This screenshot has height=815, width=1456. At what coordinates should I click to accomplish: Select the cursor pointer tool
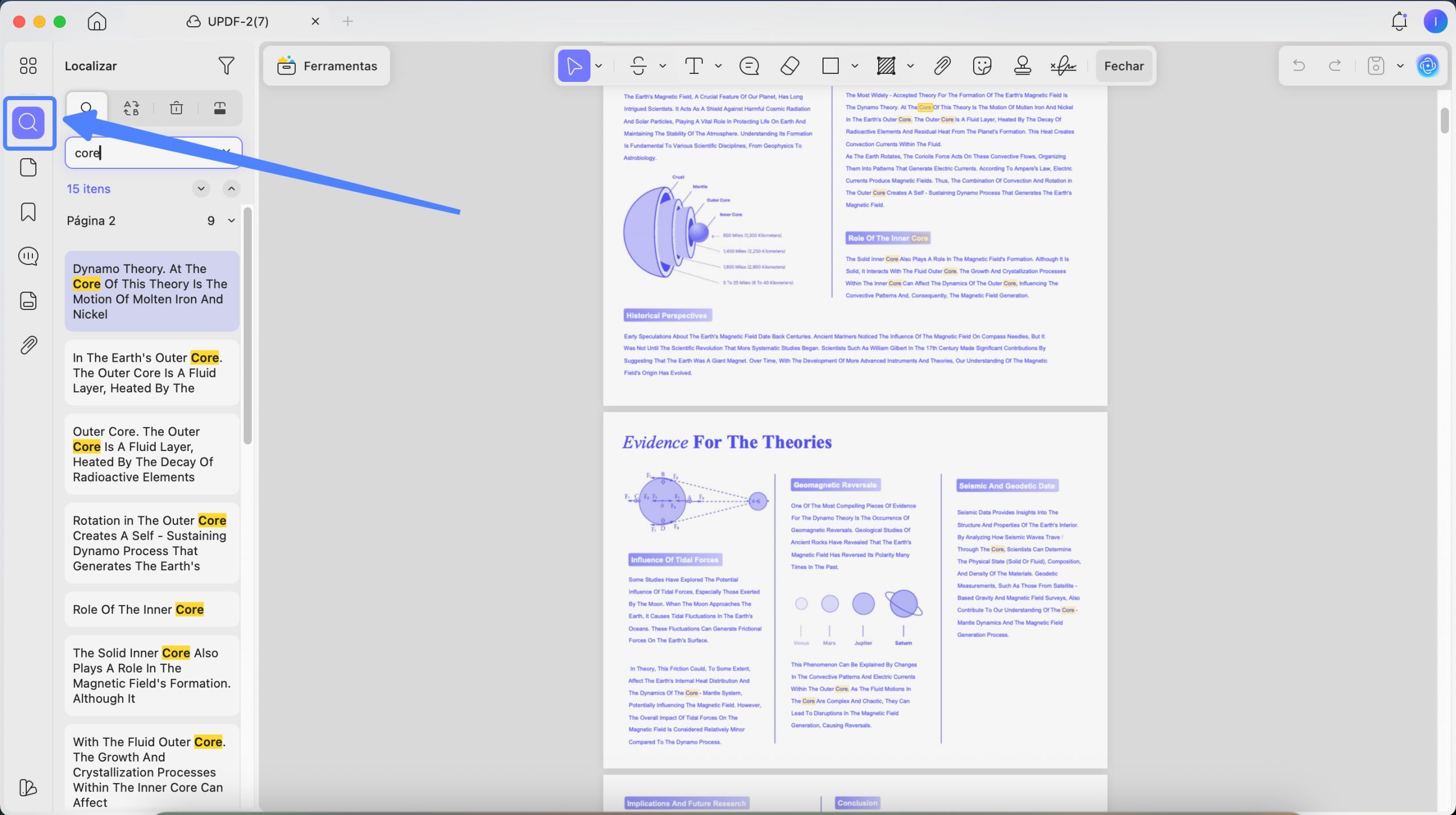pyautogui.click(x=574, y=66)
